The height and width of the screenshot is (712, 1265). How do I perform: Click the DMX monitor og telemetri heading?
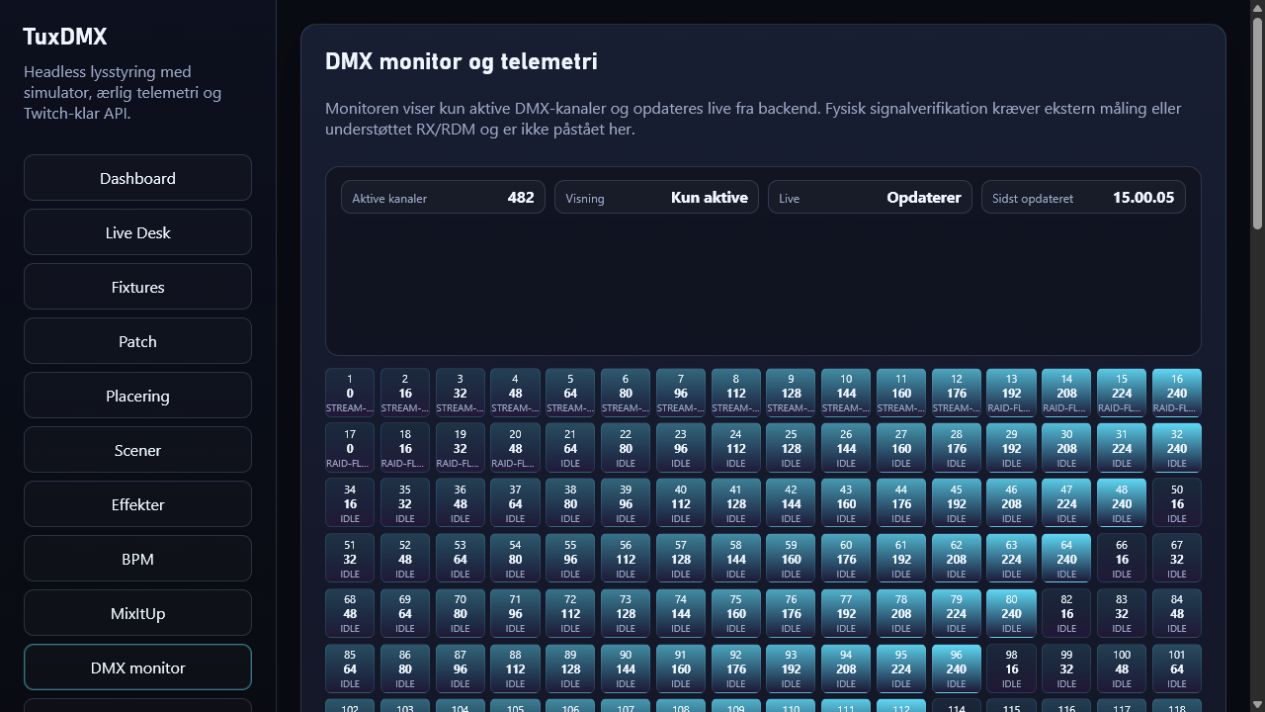[x=461, y=62]
